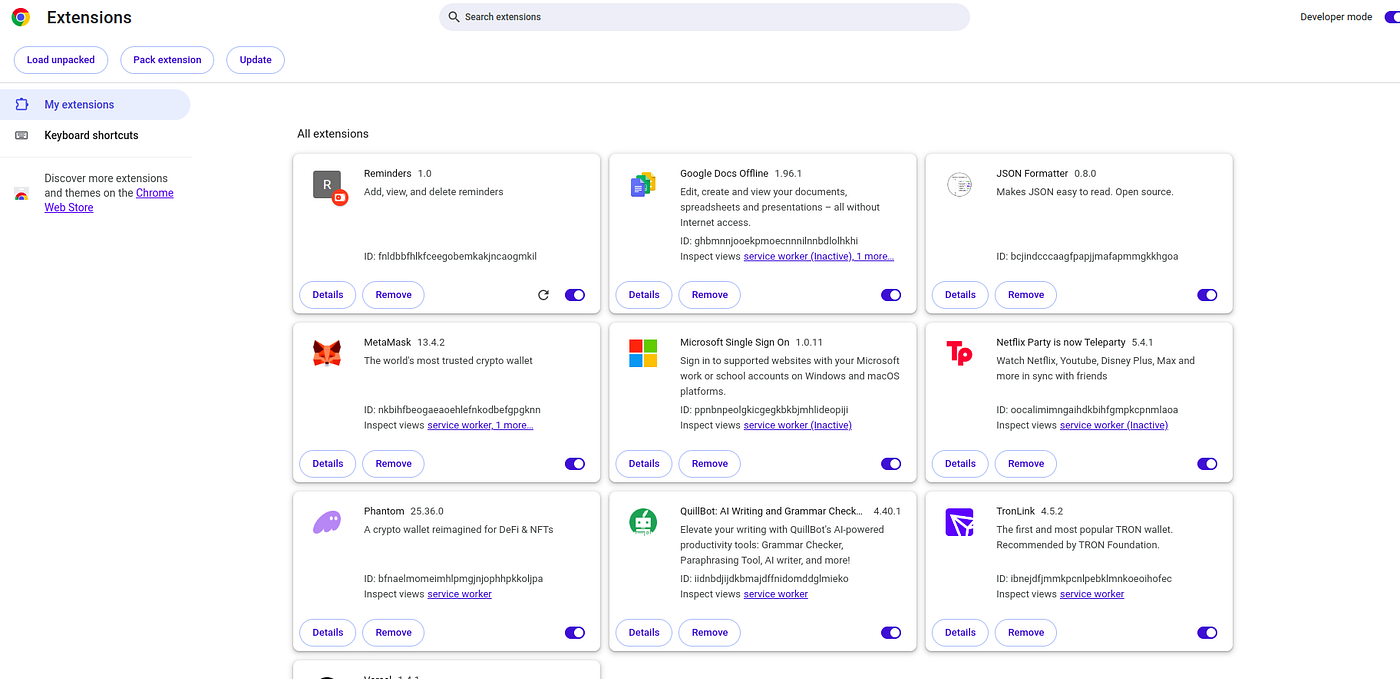Inspect MetaMask service worker link

[480, 426]
